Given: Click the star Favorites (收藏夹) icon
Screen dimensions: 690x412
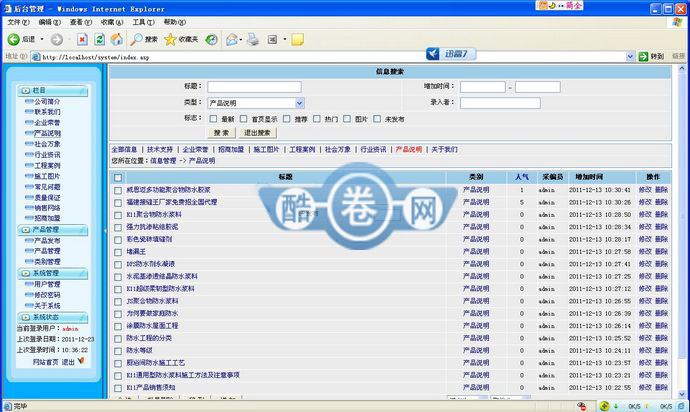Looking at the screenshot, I should (170, 40).
